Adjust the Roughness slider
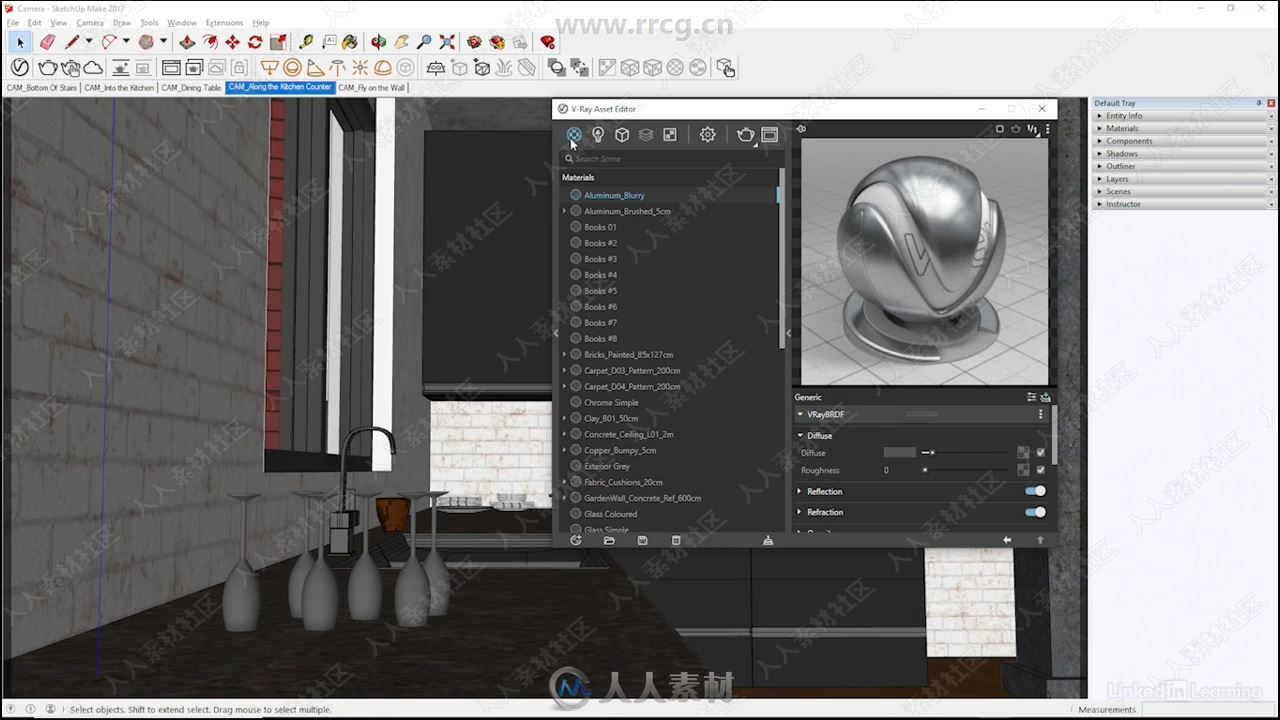 click(966, 470)
